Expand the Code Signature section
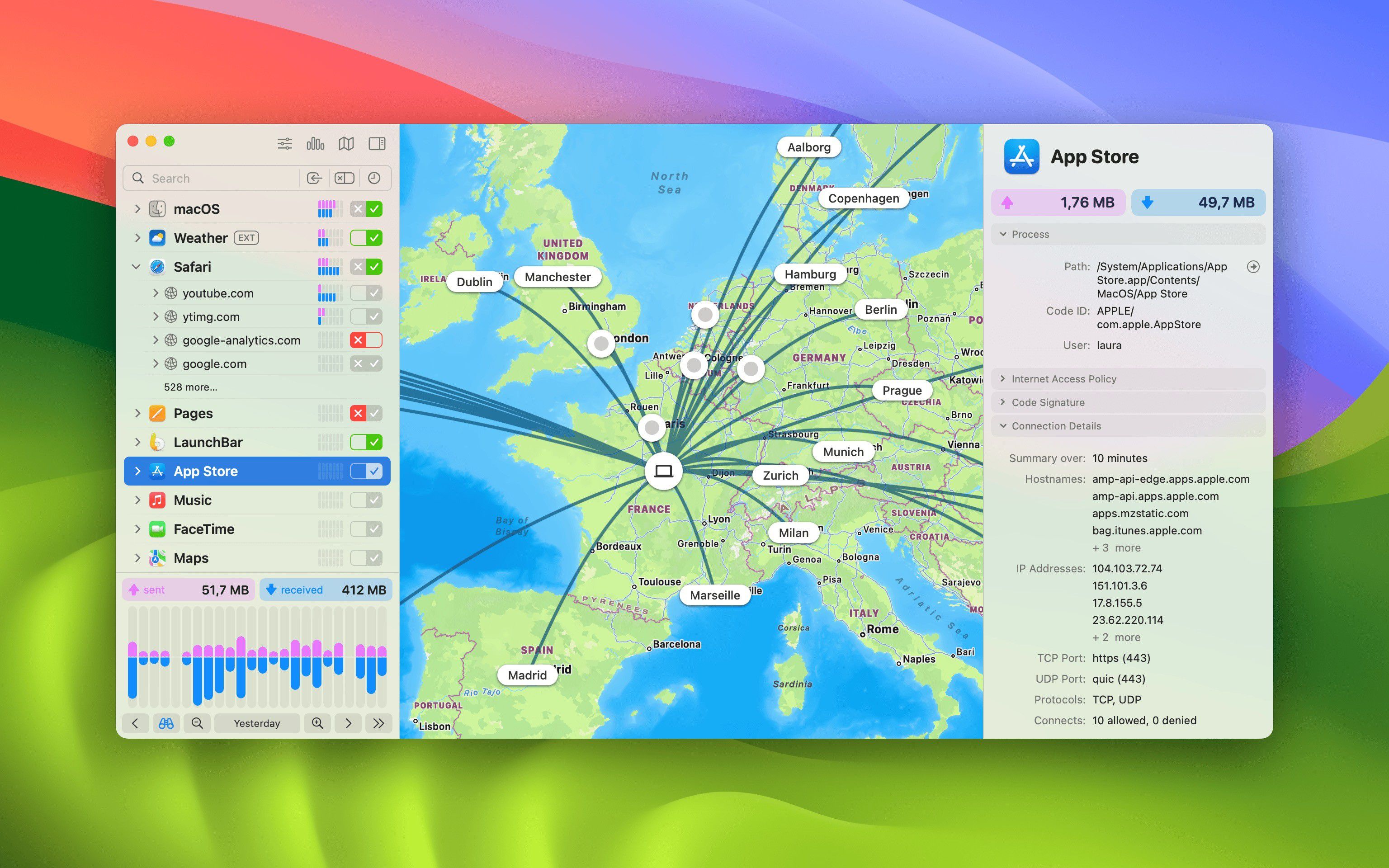 click(1048, 402)
